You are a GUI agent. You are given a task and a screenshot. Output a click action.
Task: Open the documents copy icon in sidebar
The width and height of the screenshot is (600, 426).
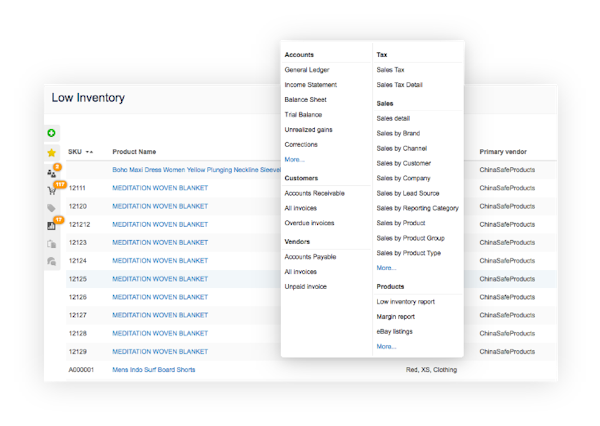click(51, 244)
